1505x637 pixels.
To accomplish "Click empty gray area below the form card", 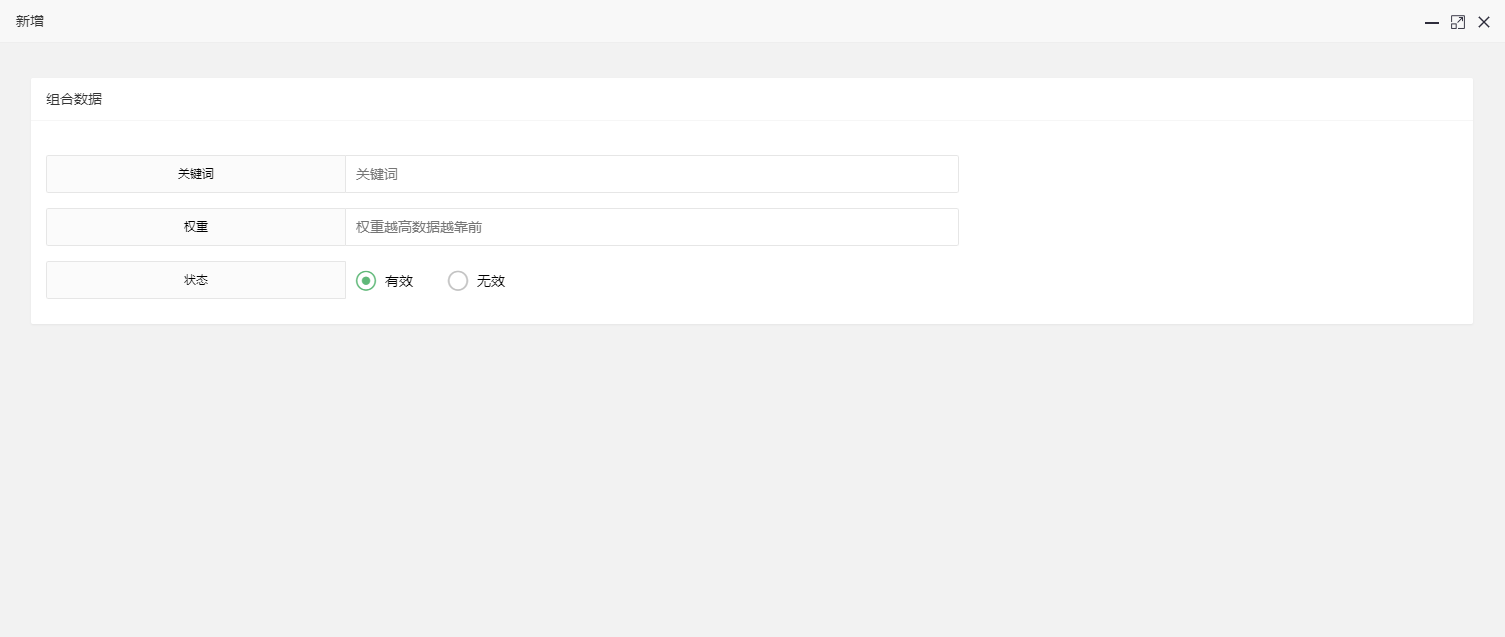I will [750, 480].
